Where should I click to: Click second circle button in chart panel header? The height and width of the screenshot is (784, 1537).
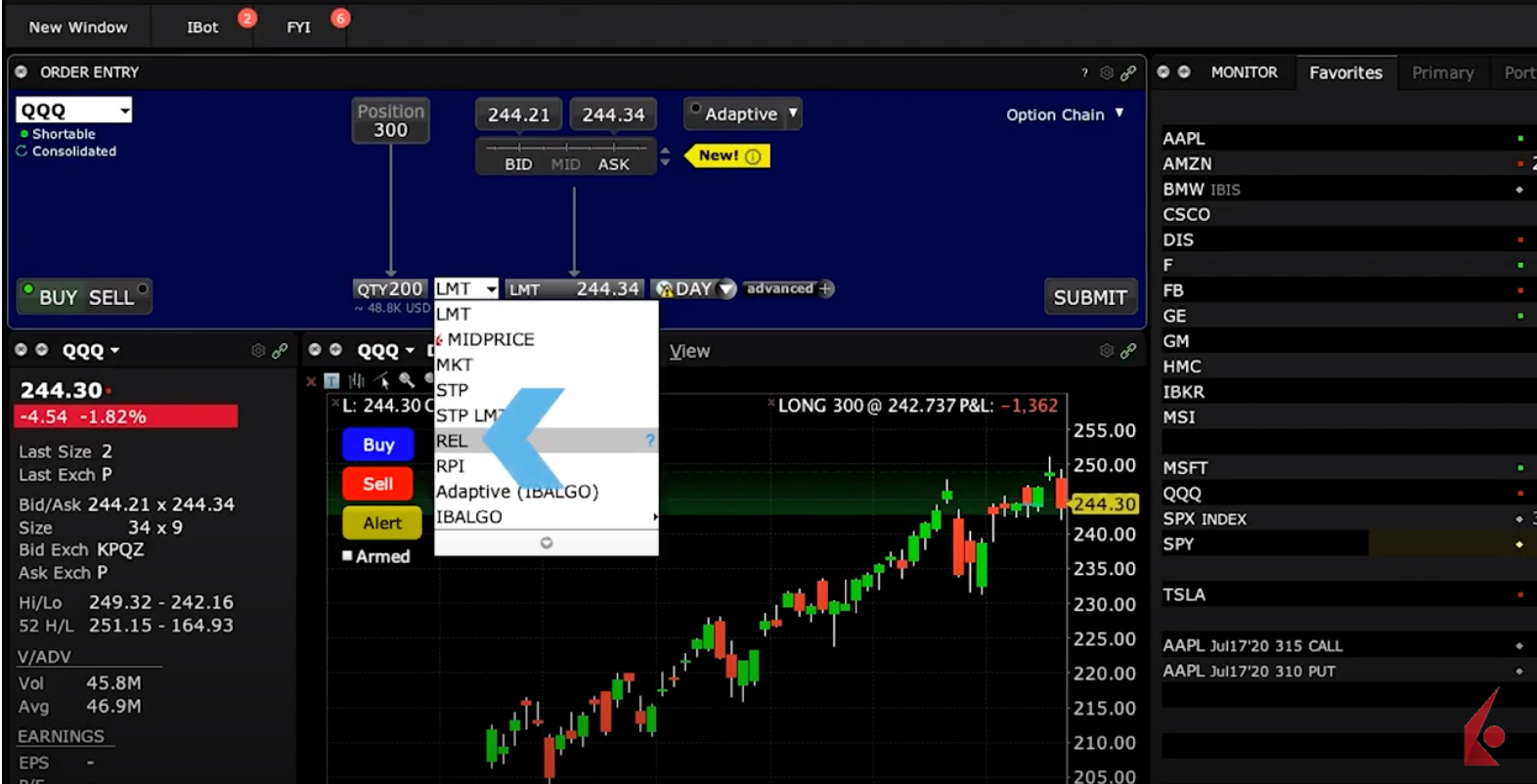[x=336, y=350]
